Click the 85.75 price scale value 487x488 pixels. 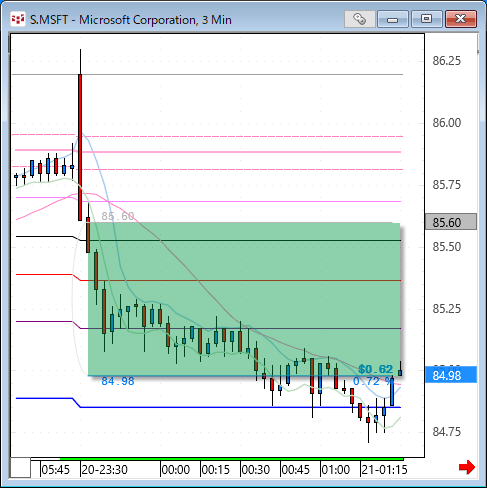click(446, 185)
